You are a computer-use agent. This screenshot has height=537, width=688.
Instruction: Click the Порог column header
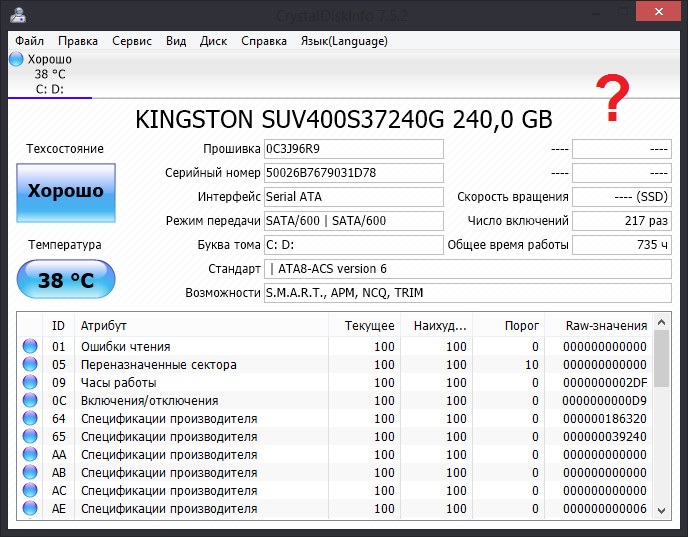[x=509, y=326]
